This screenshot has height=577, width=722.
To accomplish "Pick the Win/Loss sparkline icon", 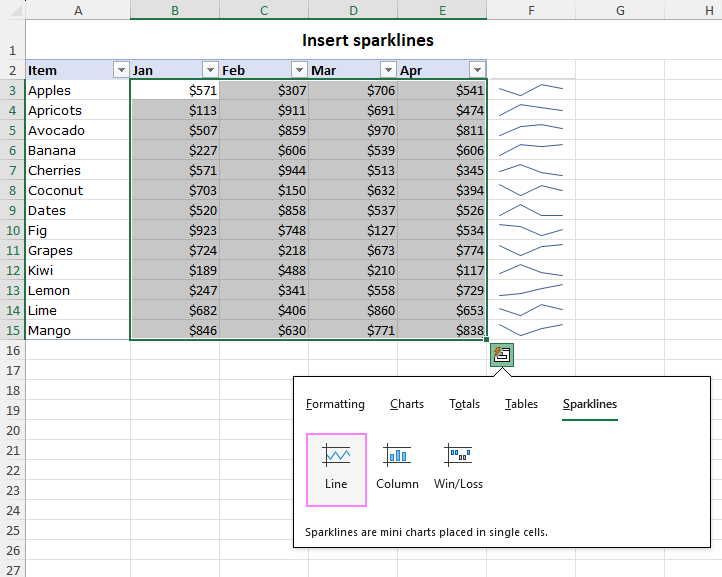I will click(x=458, y=455).
